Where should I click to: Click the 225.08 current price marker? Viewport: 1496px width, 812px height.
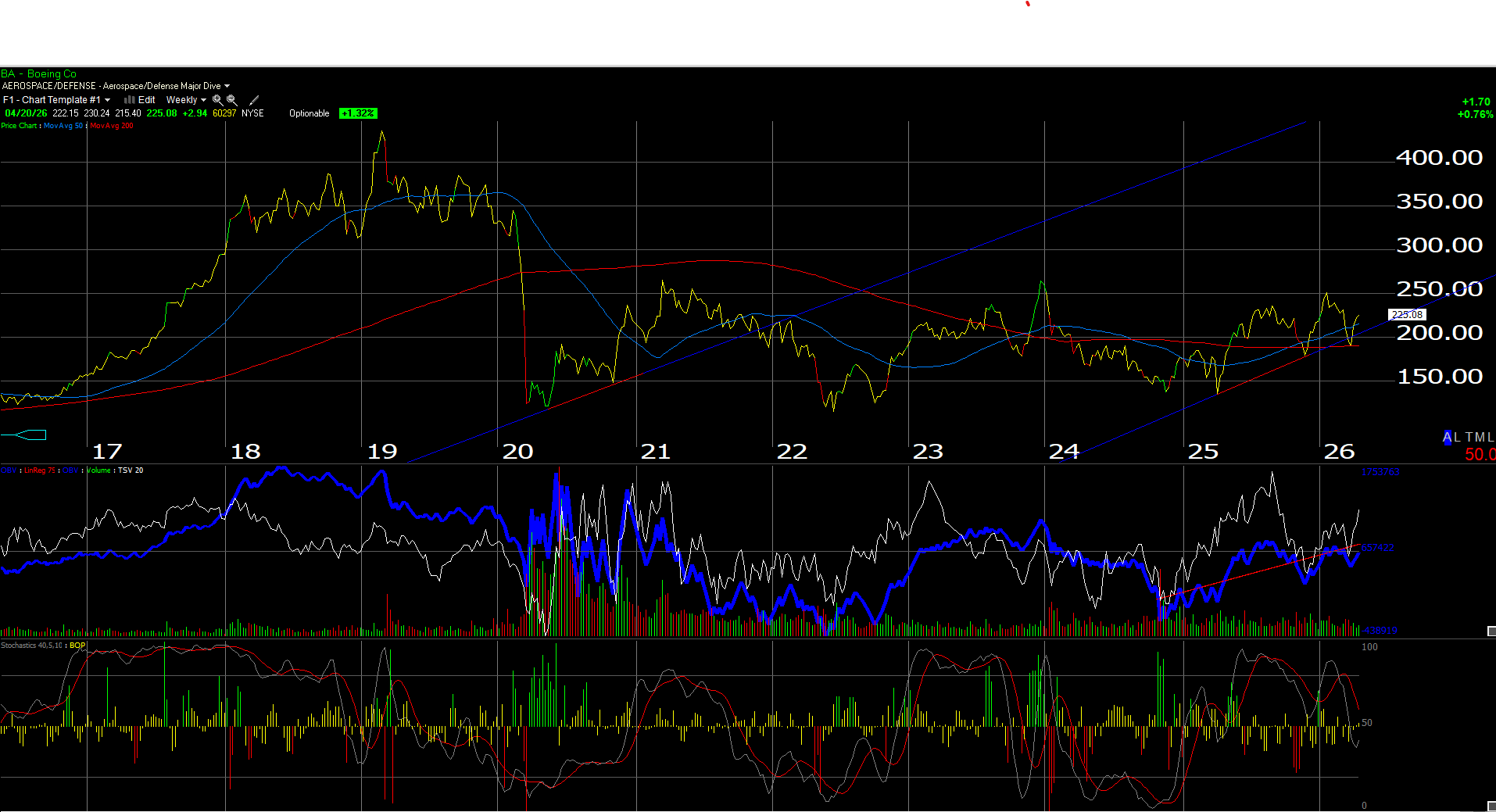coord(1407,314)
